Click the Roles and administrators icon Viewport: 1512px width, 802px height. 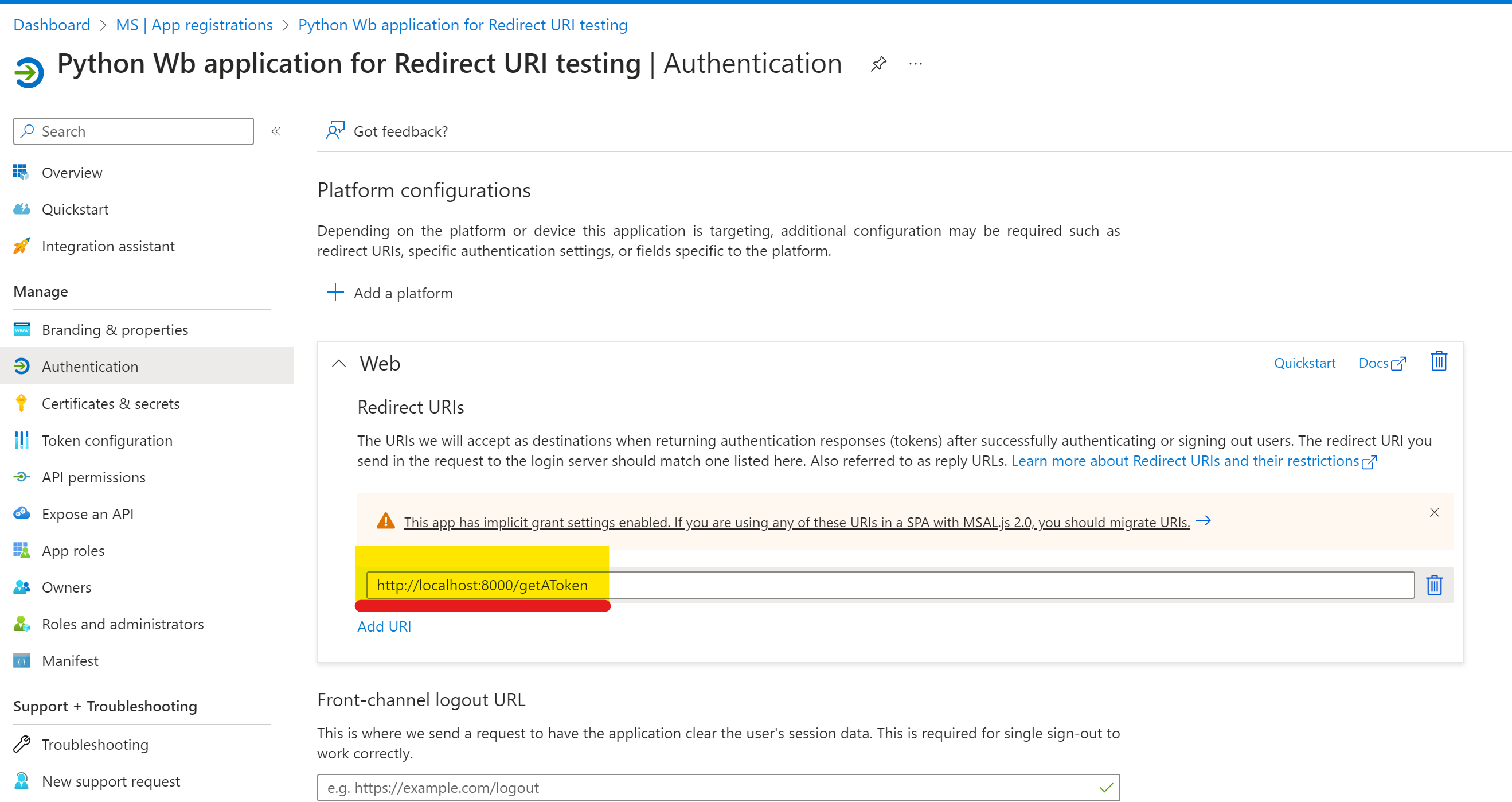pos(21,624)
